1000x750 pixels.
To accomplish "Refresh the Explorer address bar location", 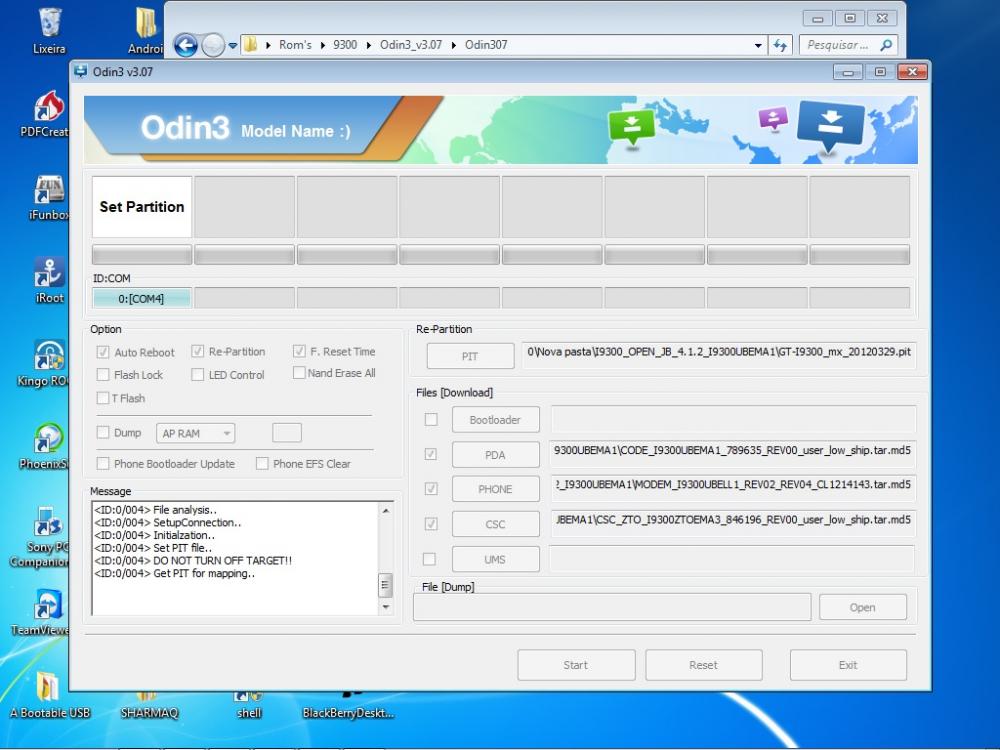I will pos(780,45).
